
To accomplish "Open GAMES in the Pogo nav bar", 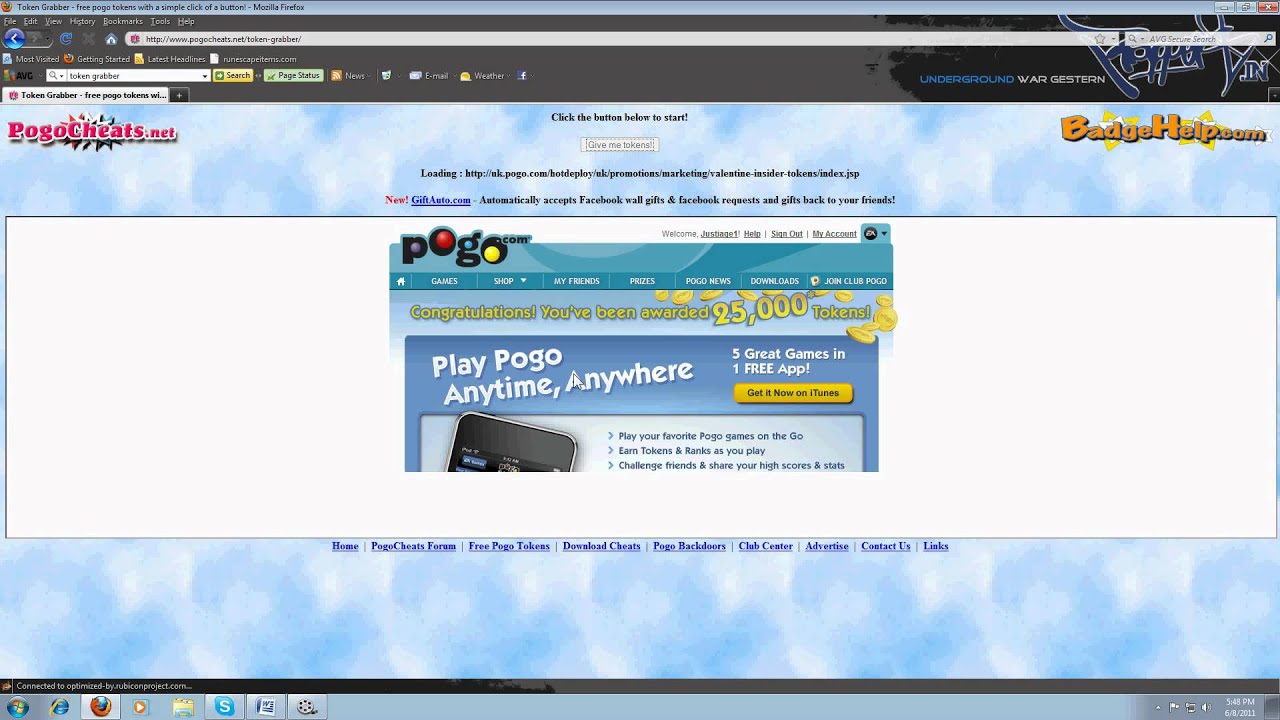I will (x=444, y=281).
